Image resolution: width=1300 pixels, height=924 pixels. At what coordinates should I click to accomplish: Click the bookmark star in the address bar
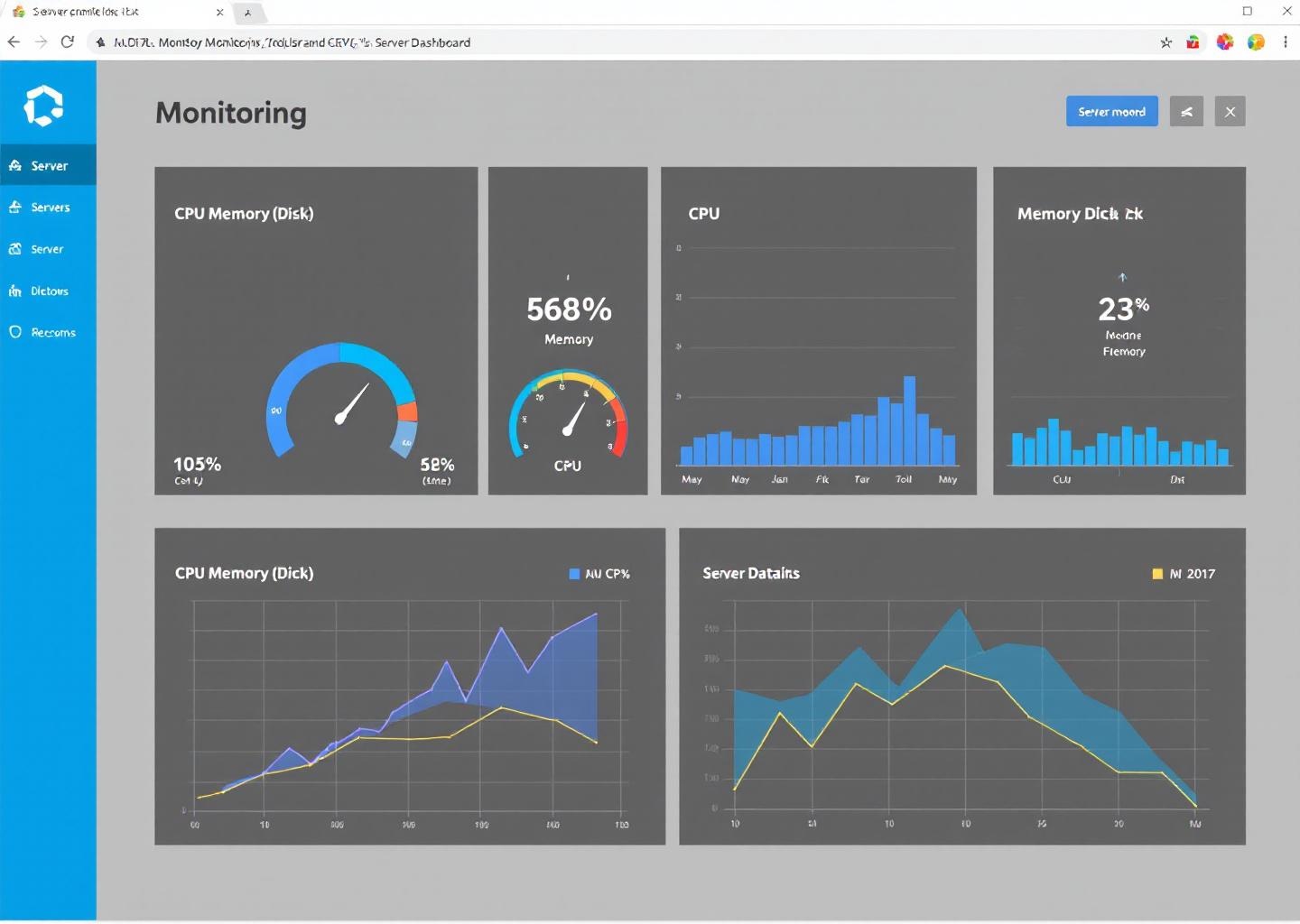[x=1165, y=42]
